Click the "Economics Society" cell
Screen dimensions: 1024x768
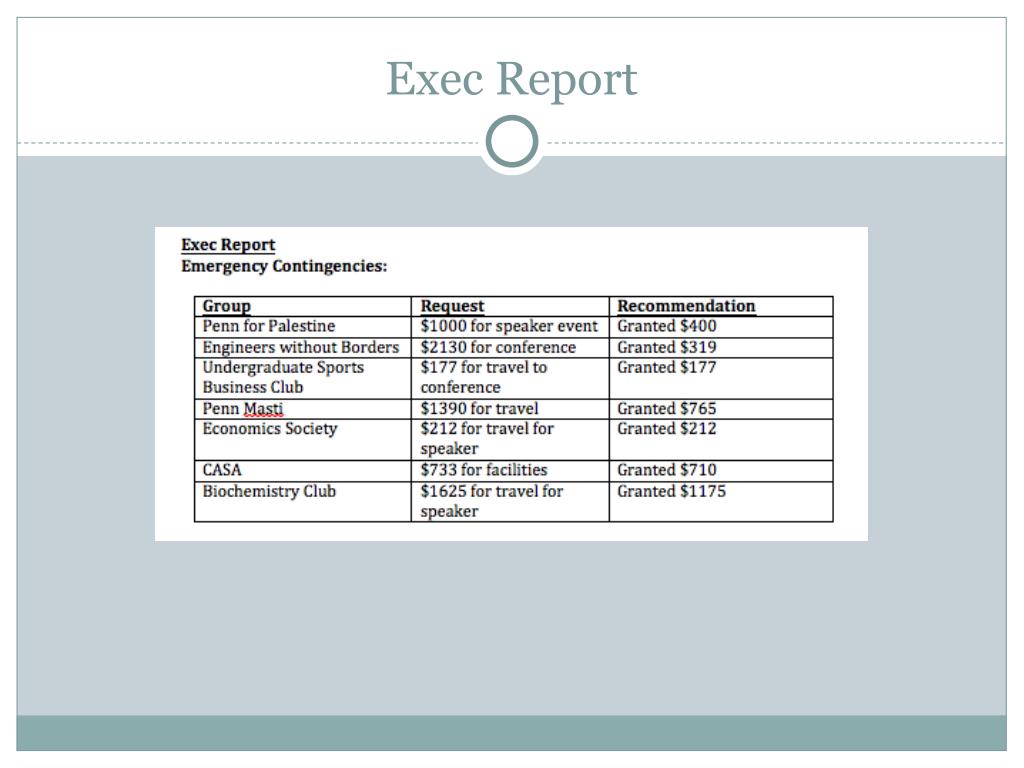click(303, 440)
